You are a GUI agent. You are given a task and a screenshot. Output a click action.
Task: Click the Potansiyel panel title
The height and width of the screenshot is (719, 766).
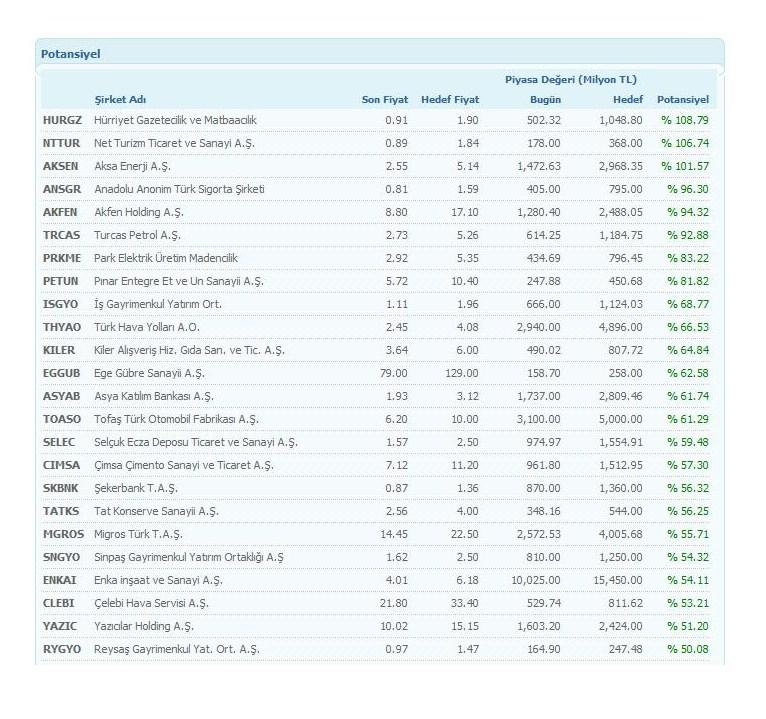tap(70, 54)
